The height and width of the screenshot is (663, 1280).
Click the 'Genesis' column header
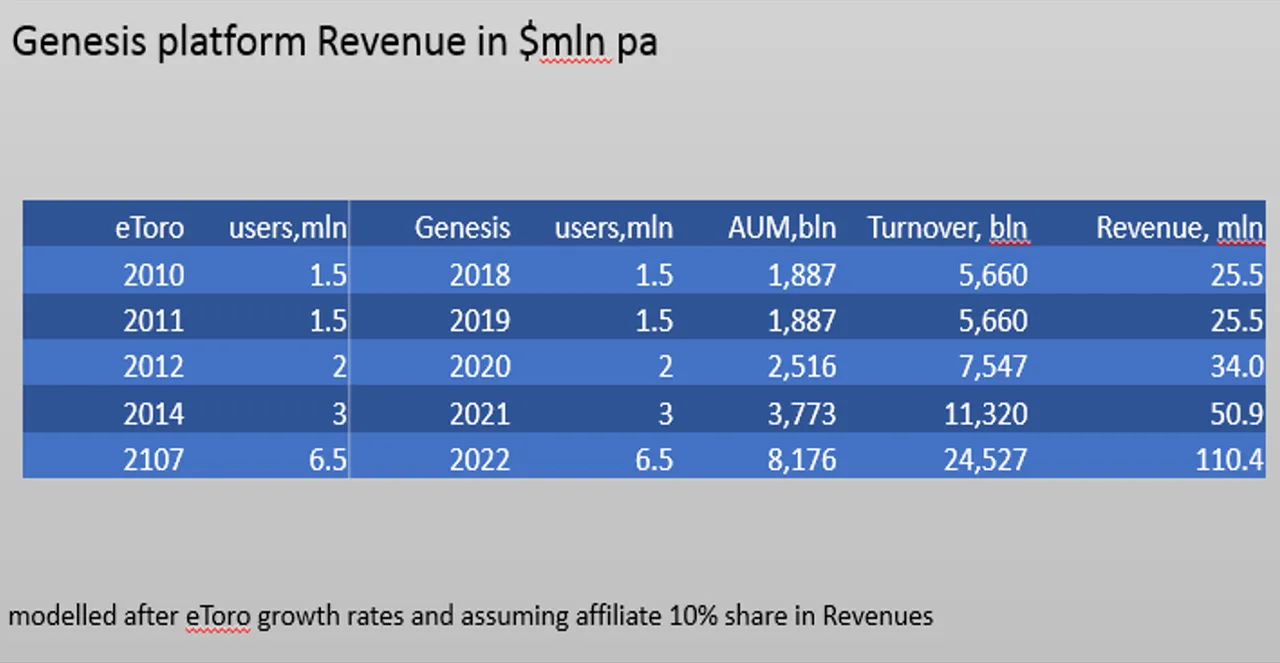(x=462, y=228)
